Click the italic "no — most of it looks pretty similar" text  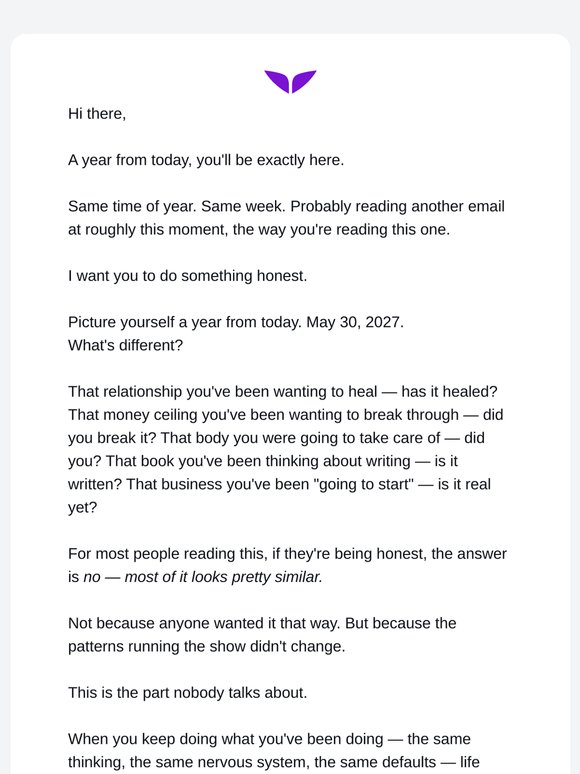coord(202,577)
